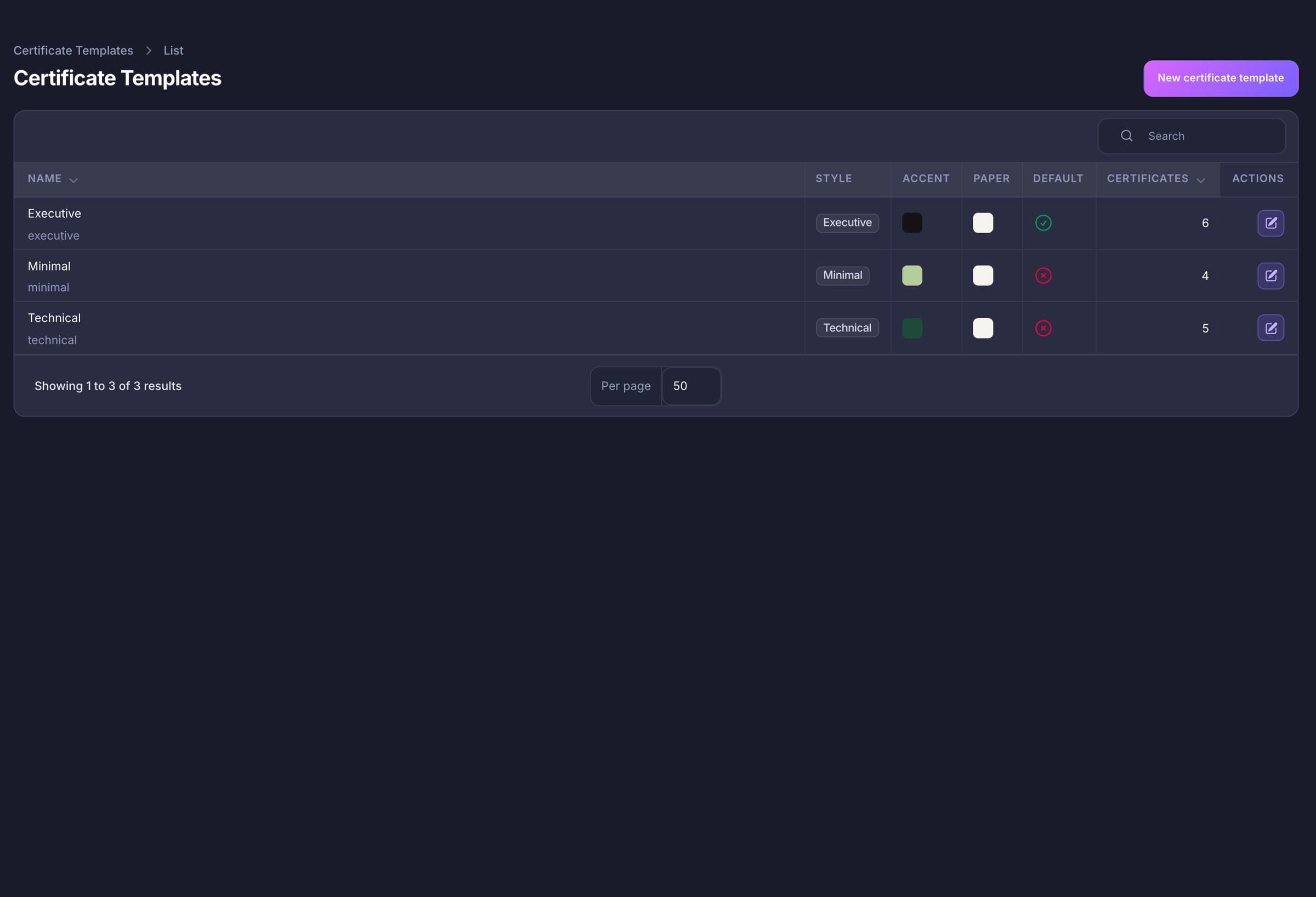Click the Technical style badge
Image resolution: width=1316 pixels, height=897 pixels.
pos(847,328)
